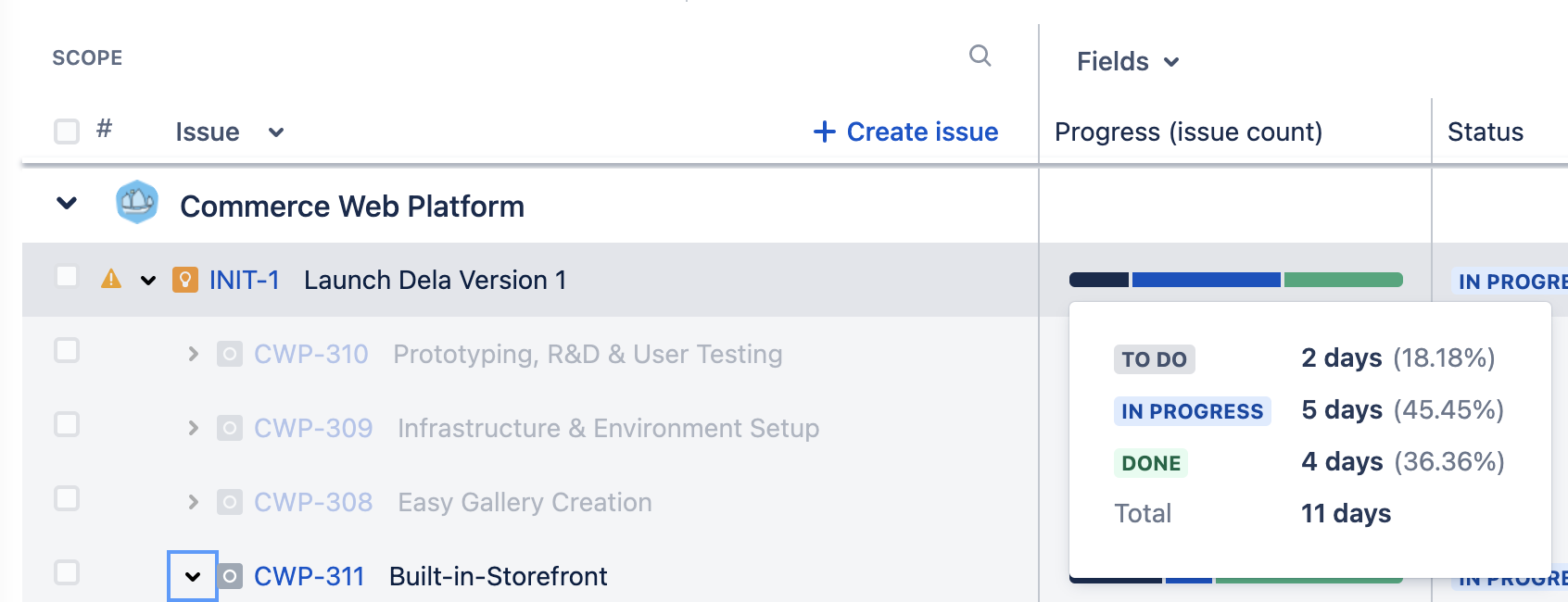The width and height of the screenshot is (1568, 602).
Task: Click the 'Built-in-Storefront' issue title
Action: pyautogui.click(x=499, y=576)
